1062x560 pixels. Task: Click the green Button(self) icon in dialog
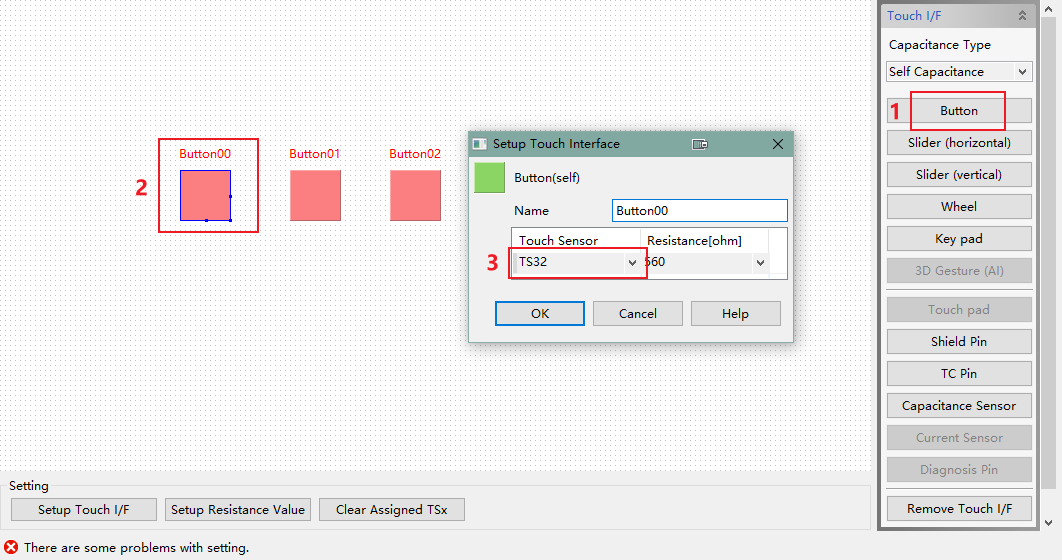click(489, 178)
